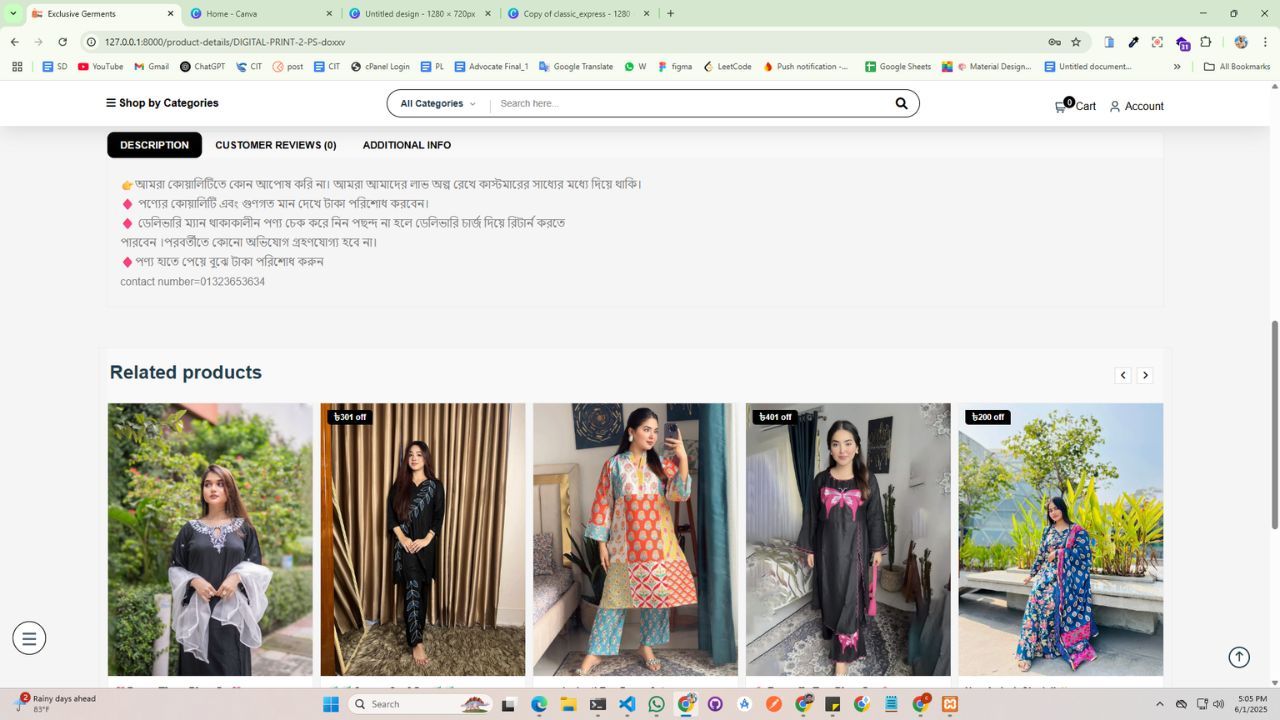Viewport: 1280px width, 720px height.
Task: Open the Additional Info tab
Action: 406,145
